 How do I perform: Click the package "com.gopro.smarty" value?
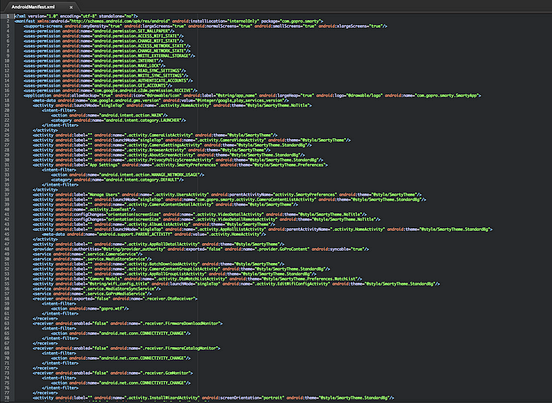[x=300, y=21]
